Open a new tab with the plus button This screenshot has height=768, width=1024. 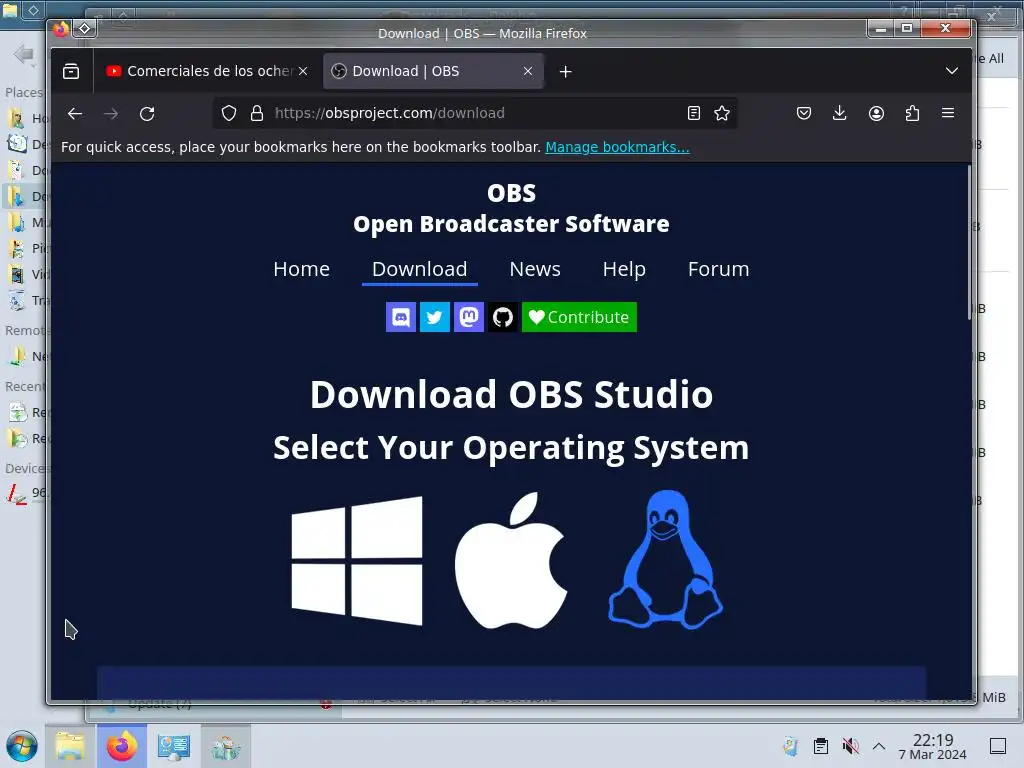click(566, 72)
